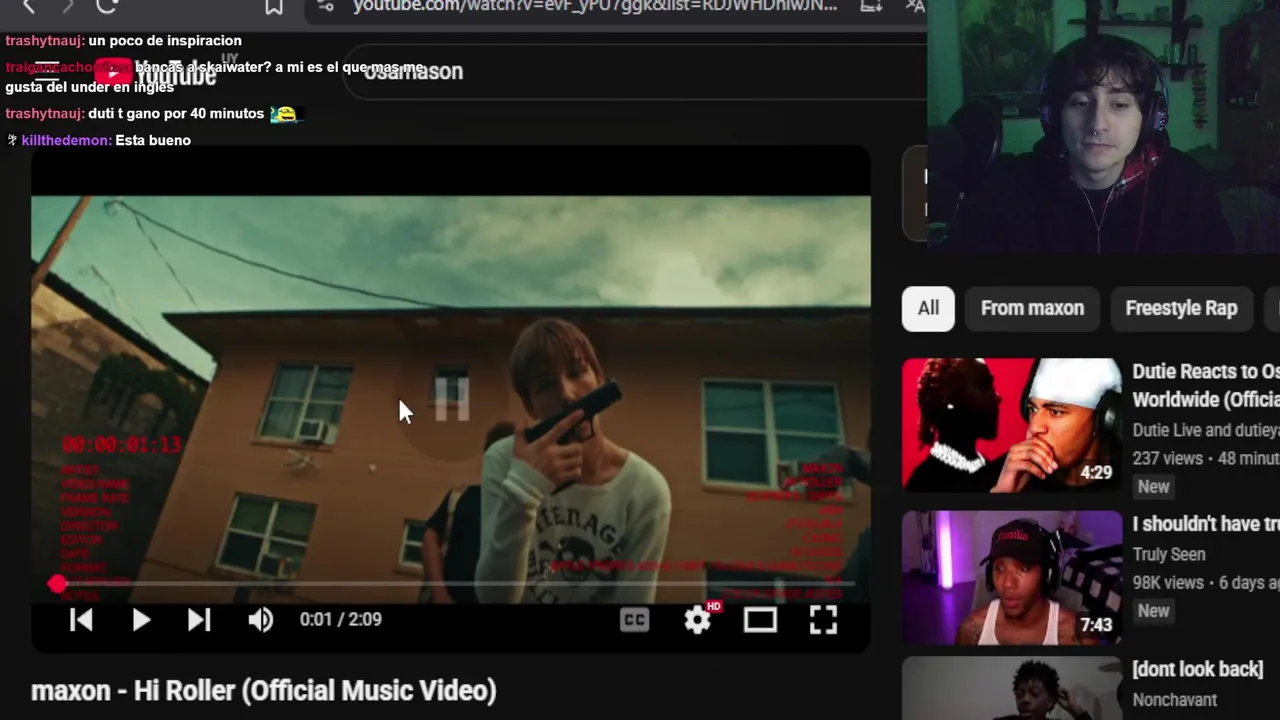Open the Truly Seen channel name
Screen dimensions: 1280x720
click(x=1169, y=554)
